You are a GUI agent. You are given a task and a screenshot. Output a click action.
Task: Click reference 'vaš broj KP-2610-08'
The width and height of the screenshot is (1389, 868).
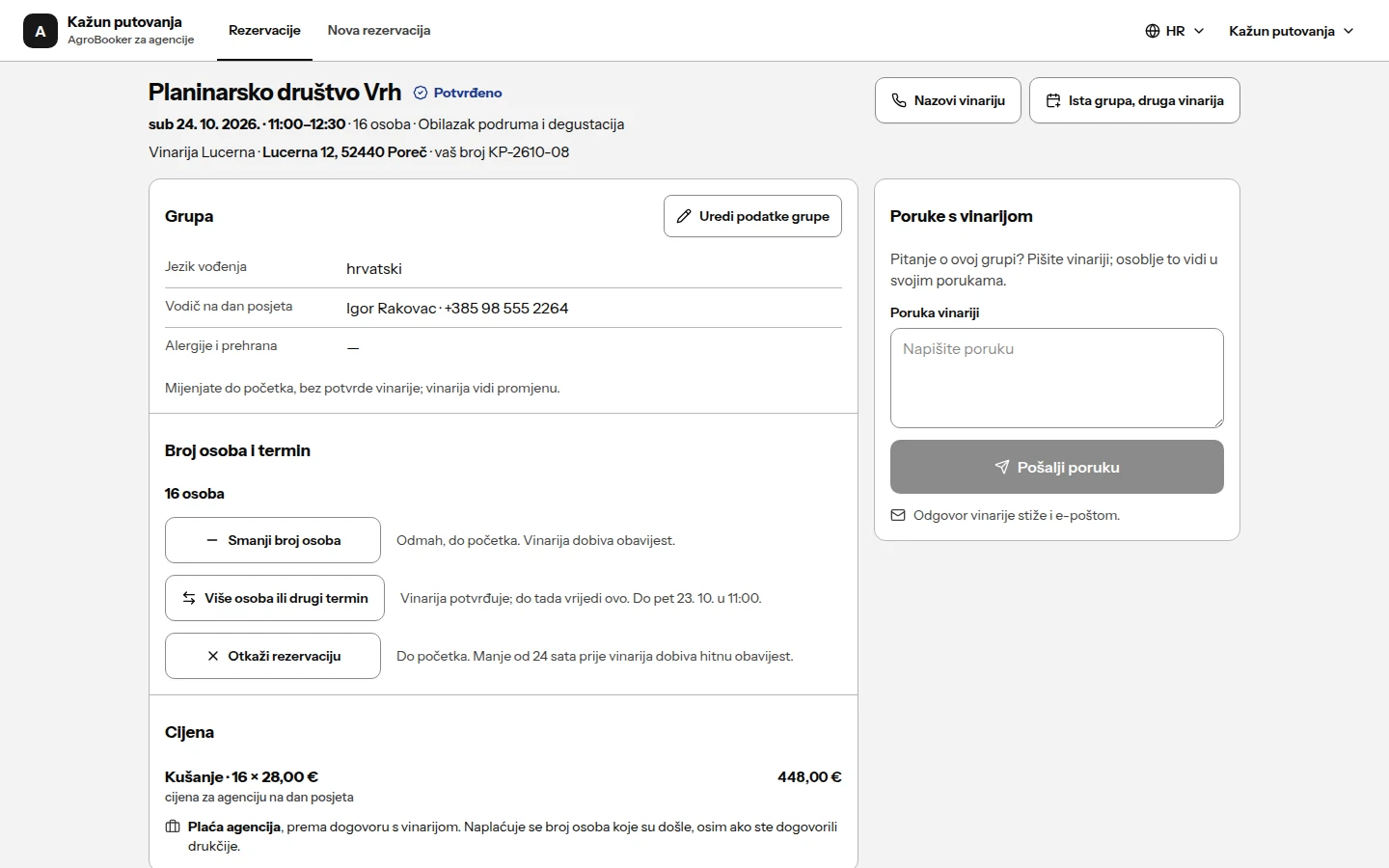pyautogui.click(x=502, y=152)
